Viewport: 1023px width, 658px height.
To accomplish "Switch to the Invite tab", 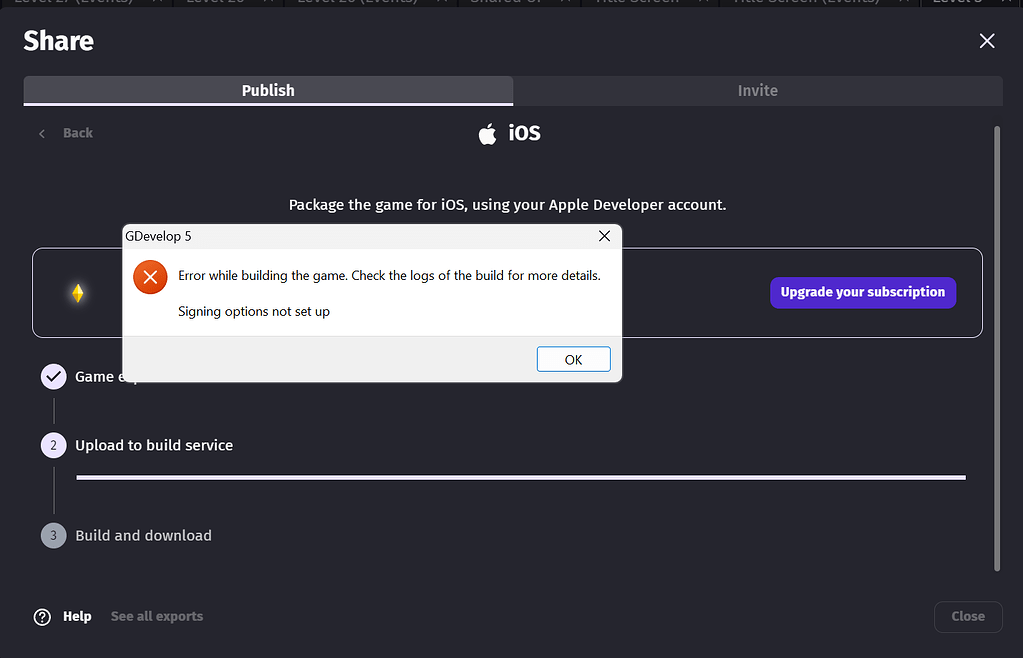I will click(x=757, y=90).
